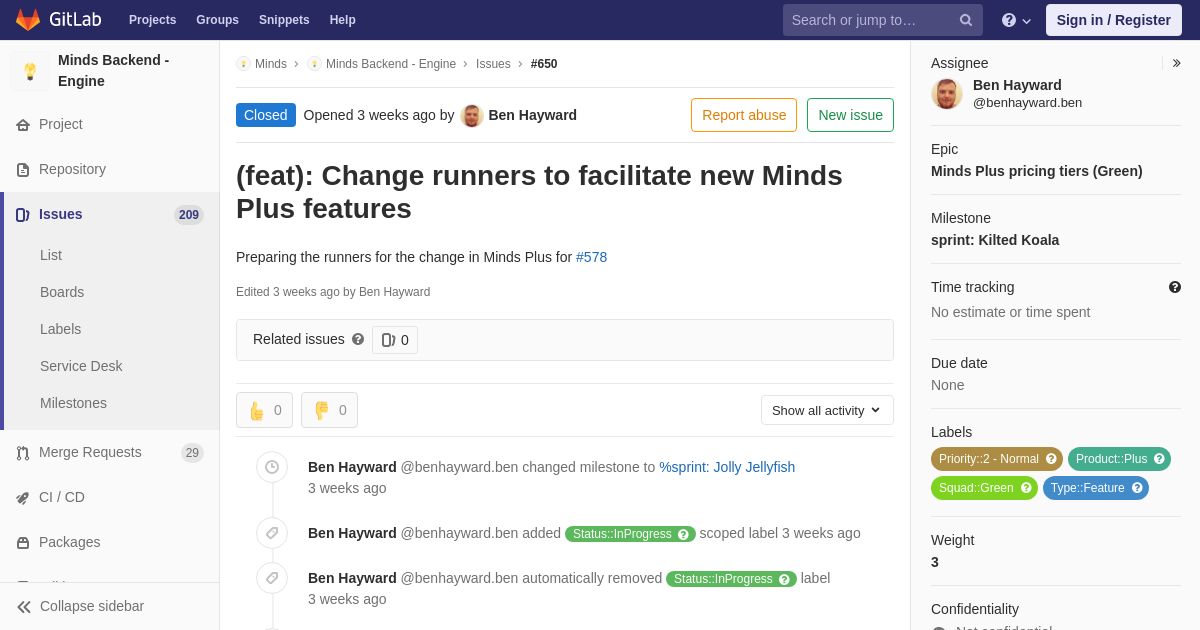Click Related issues help icon
1200x630 pixels.
point(358,339)
